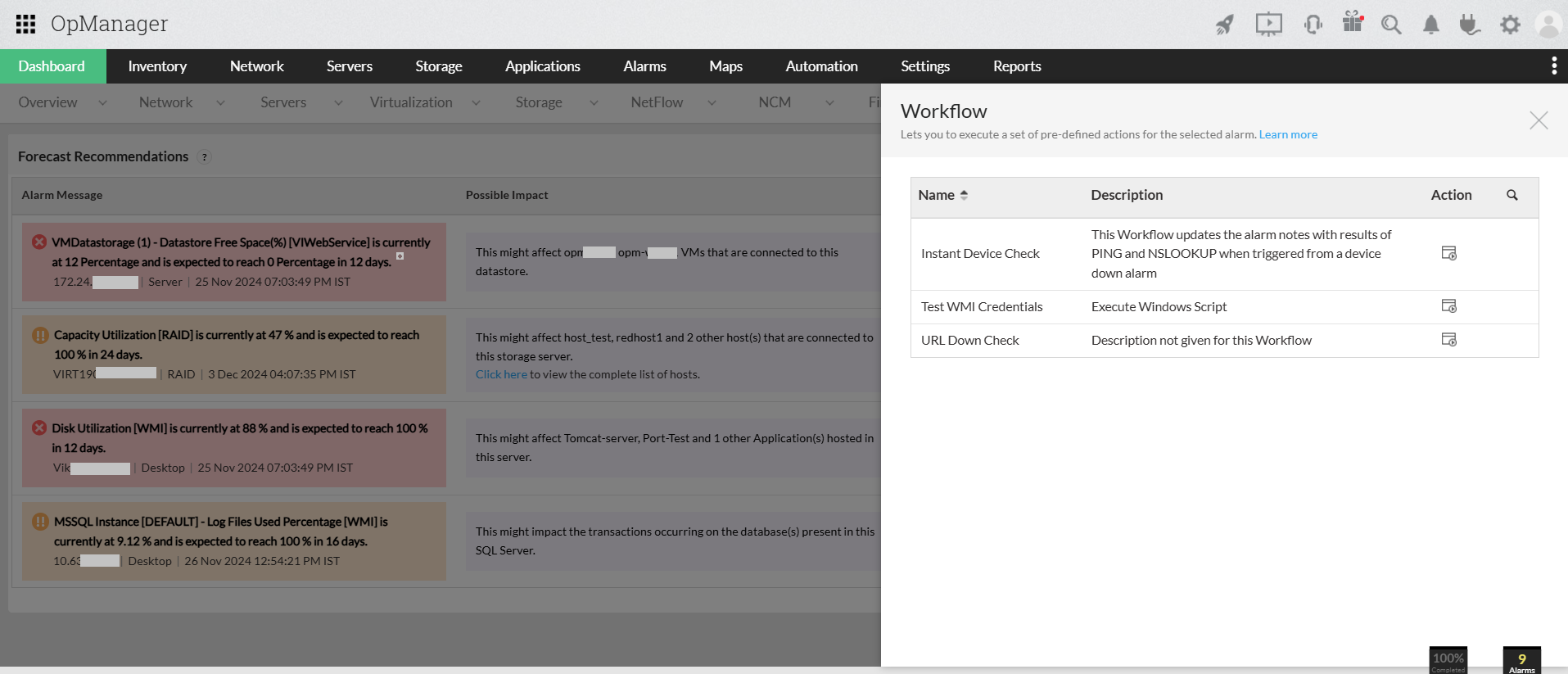Click the headset support icon
This screenshot has height=674, width=1568.
click(1313, 25)
